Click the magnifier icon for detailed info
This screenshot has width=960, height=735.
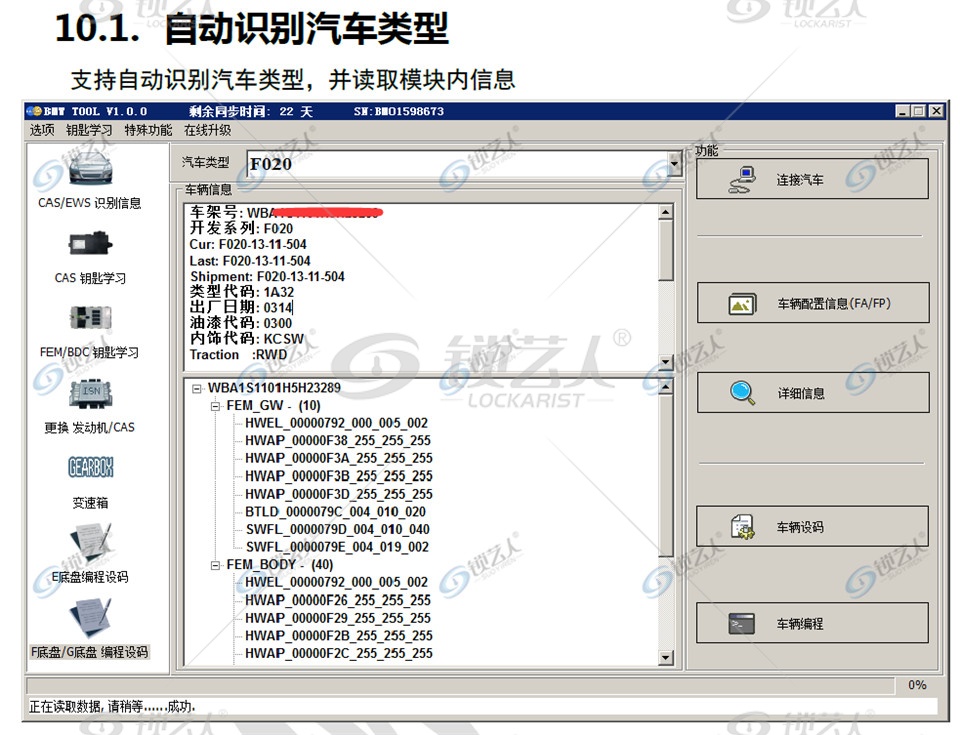click(x=742, y=393)
